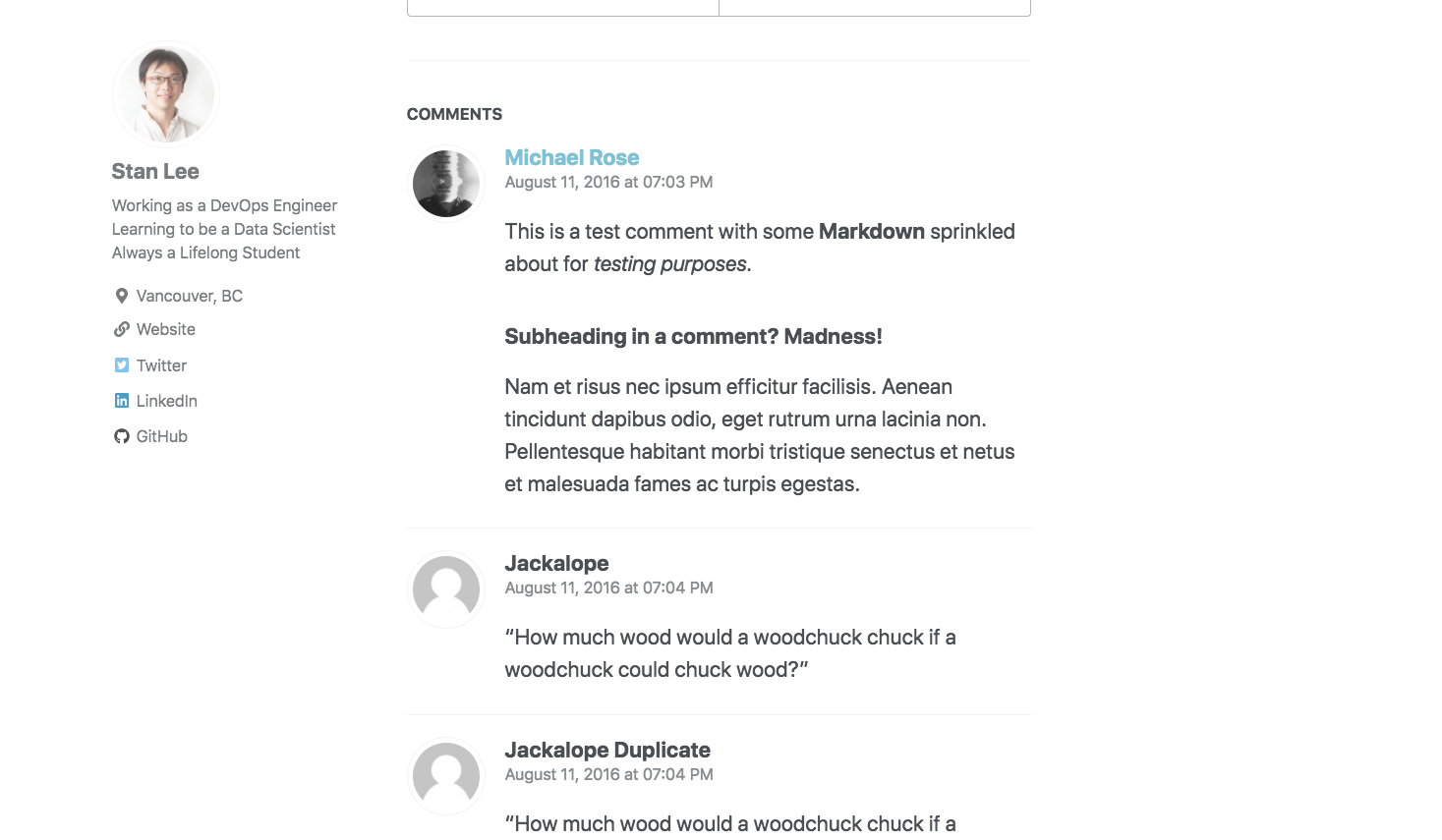This screenshot has height=840, width=1442.
Task: Click the chain link icon beside Website
Action: click(121, 329)
